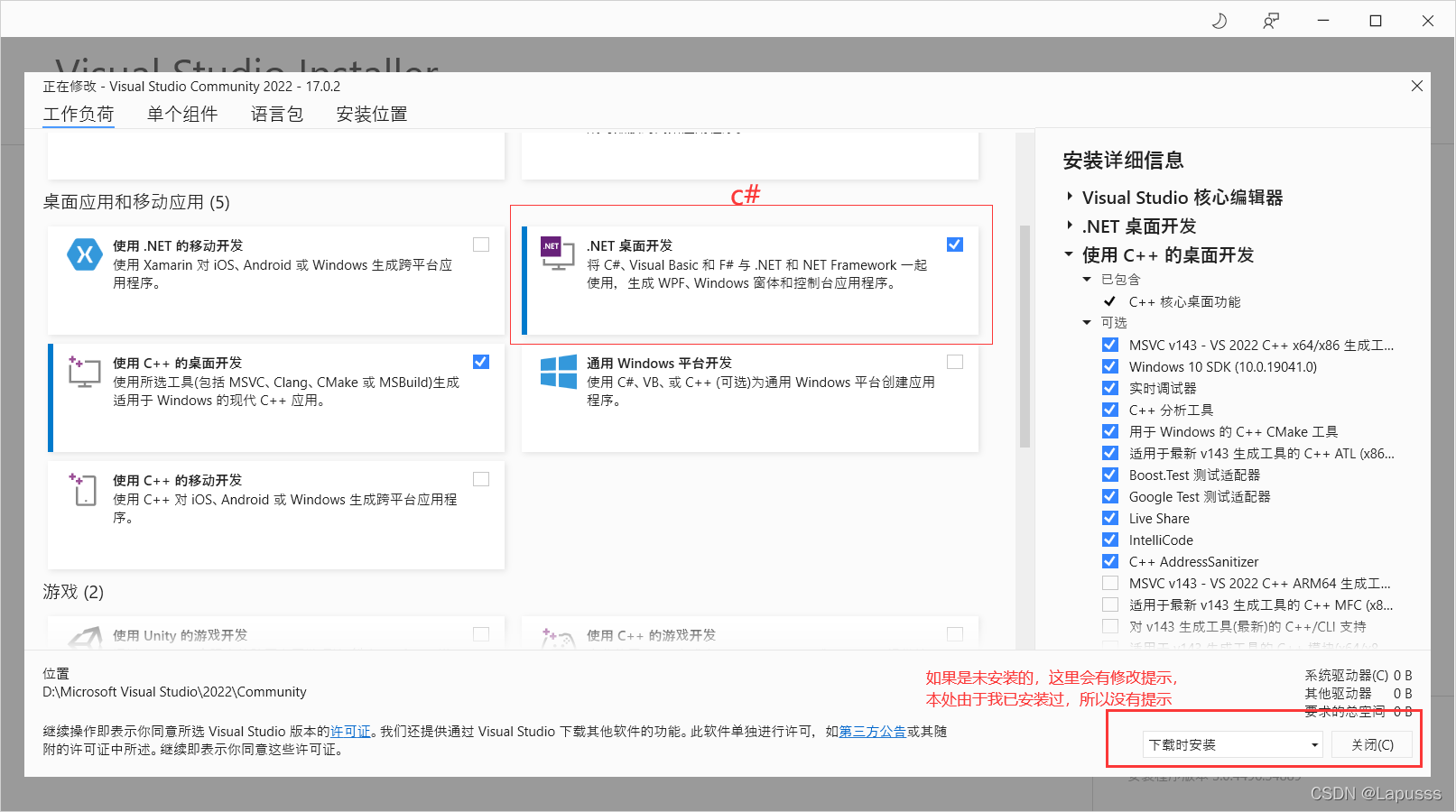Minimize the Visual Studio Installer window
The height and width of the screenshot is (812, 1456).
point(1323,21)
